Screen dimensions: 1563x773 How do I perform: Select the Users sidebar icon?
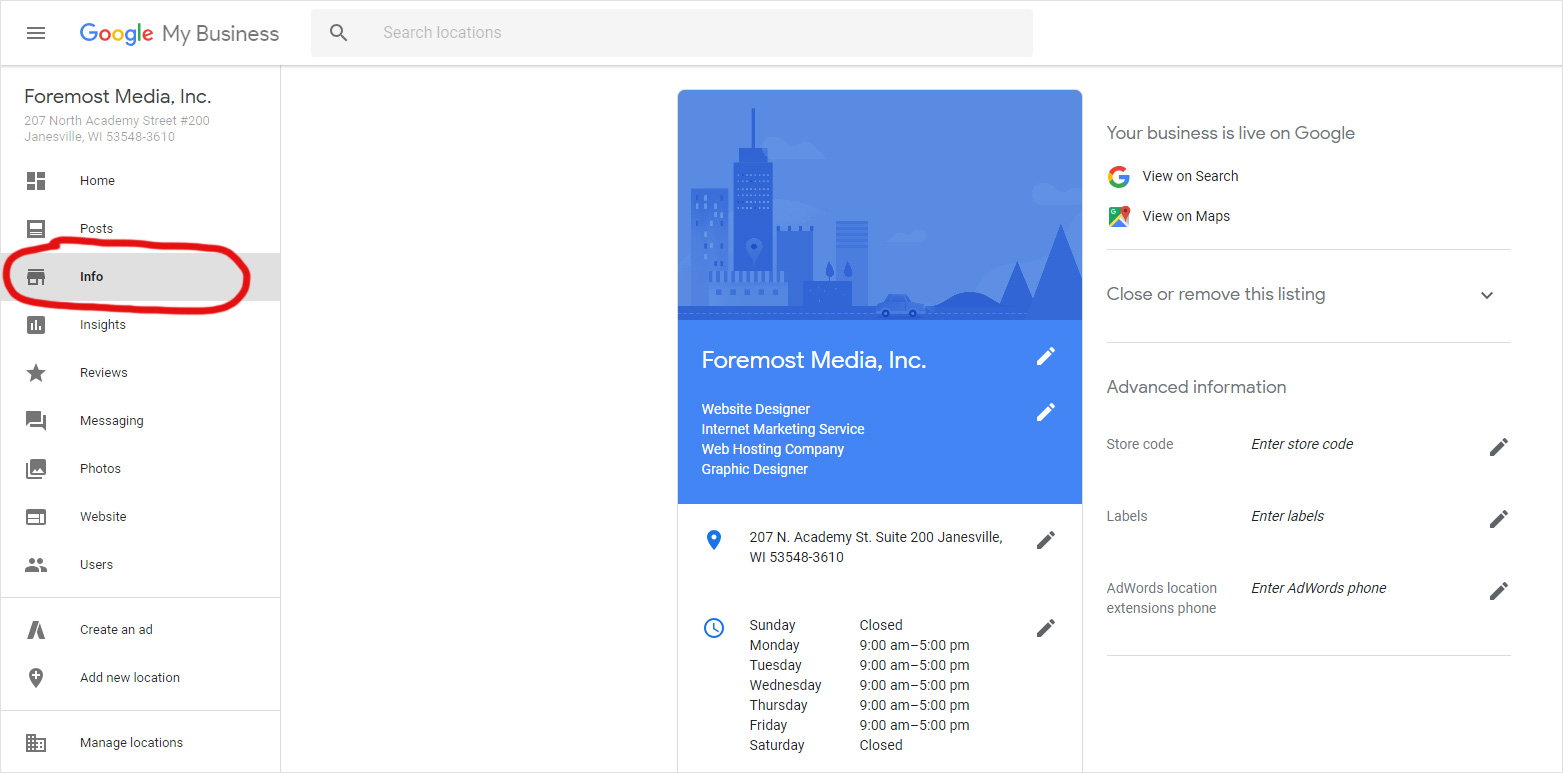36,564
